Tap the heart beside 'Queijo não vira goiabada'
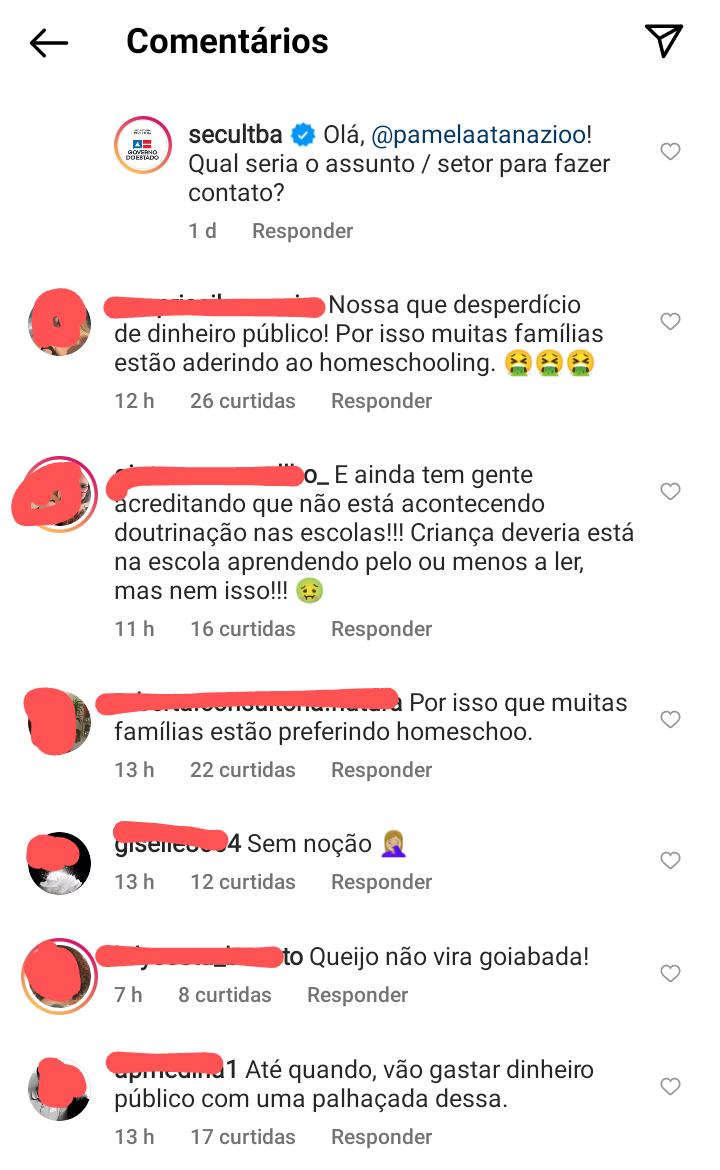 click(670, 974)
